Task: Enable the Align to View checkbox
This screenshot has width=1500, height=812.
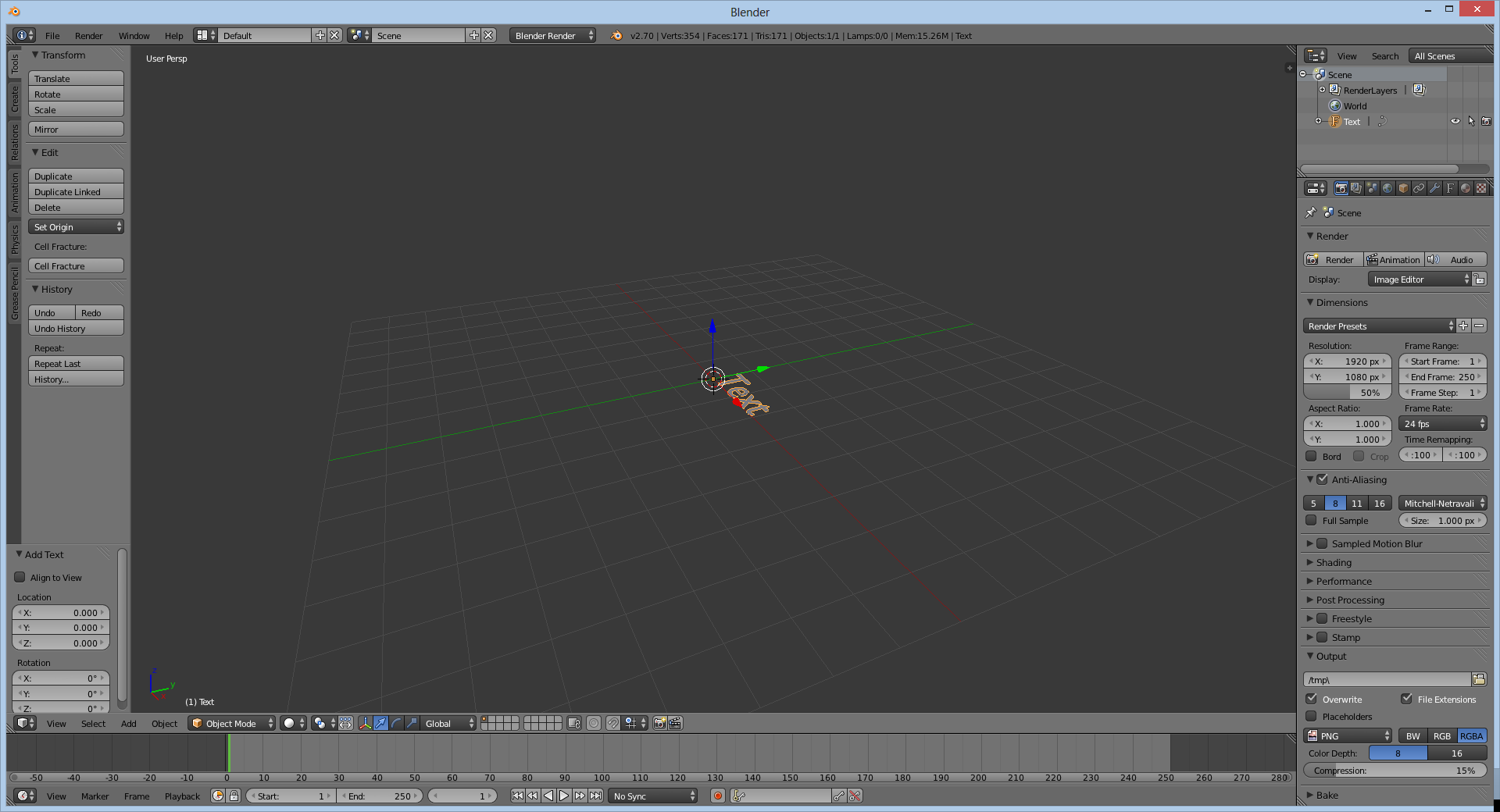Action: [x=20, y=578]
